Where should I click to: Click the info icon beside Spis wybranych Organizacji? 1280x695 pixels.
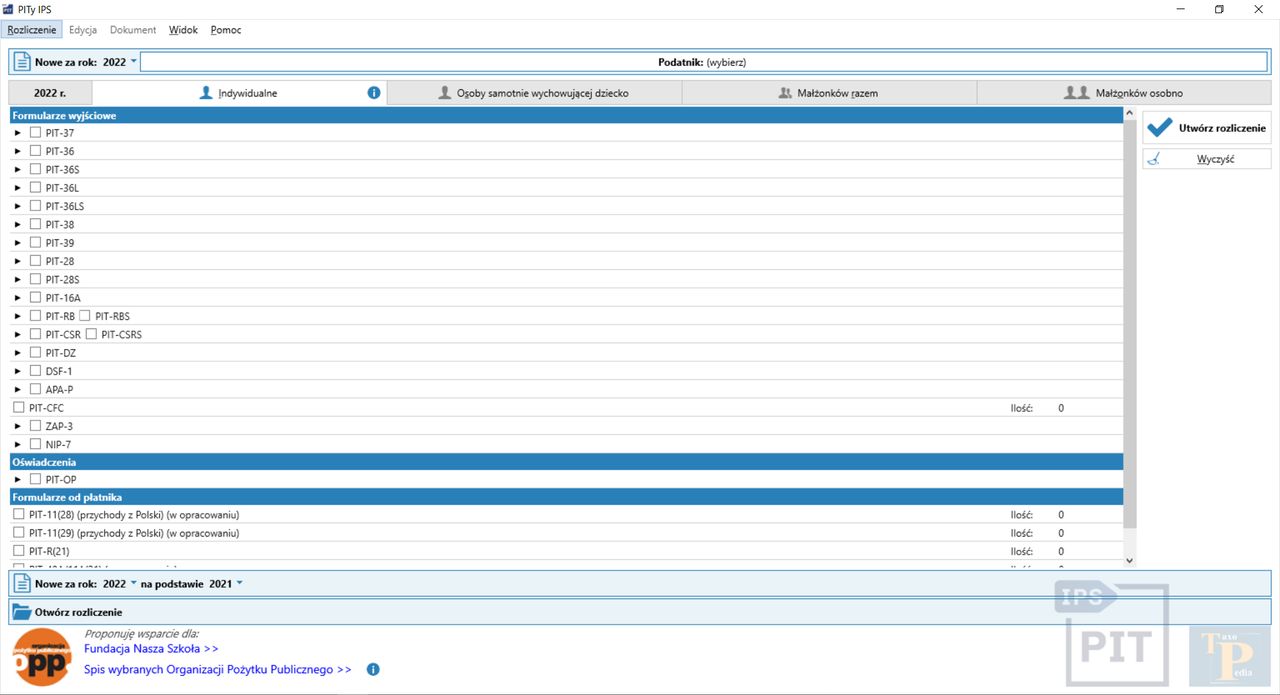tap(373, 669)
